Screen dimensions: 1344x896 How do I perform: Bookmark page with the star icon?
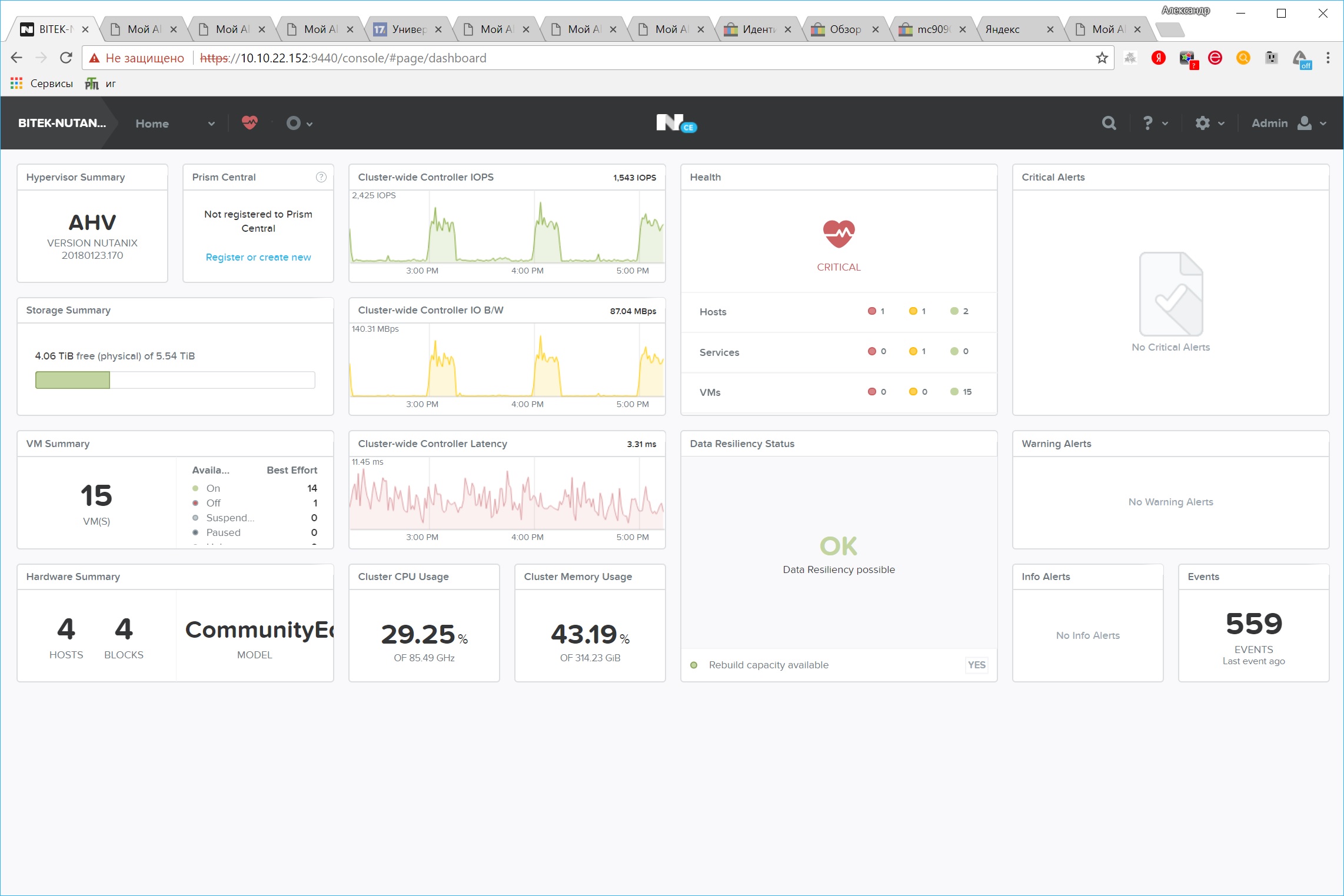1102,58
